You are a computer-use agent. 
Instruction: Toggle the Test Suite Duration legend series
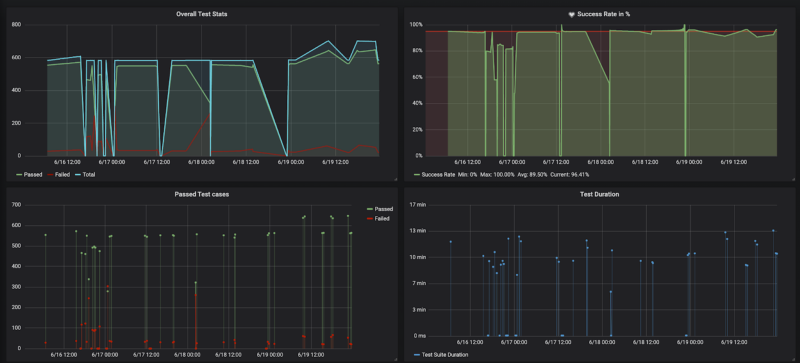(445, 354)
